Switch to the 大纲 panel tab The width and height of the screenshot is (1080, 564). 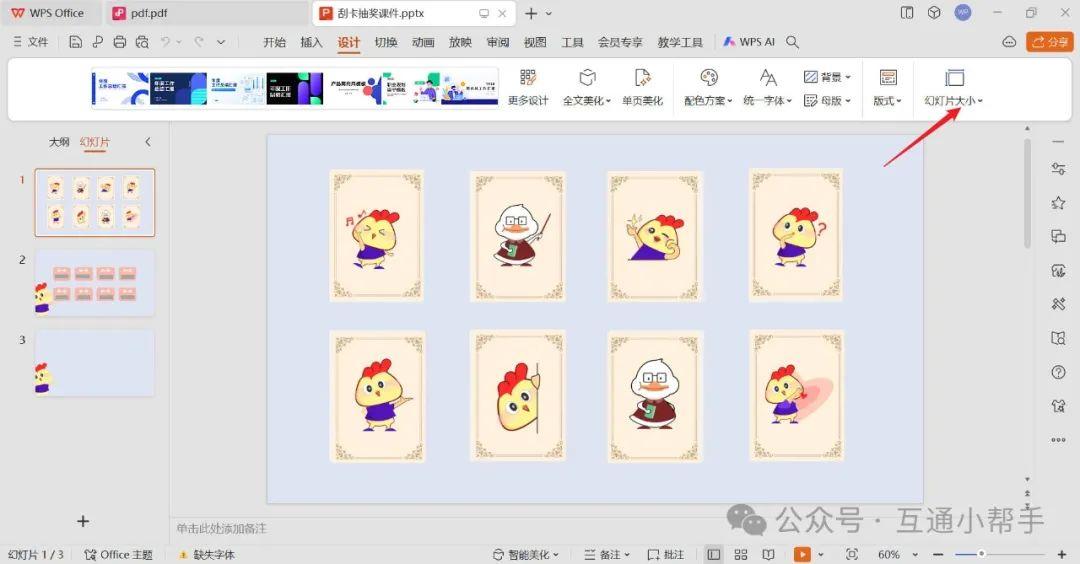point(60,142)
